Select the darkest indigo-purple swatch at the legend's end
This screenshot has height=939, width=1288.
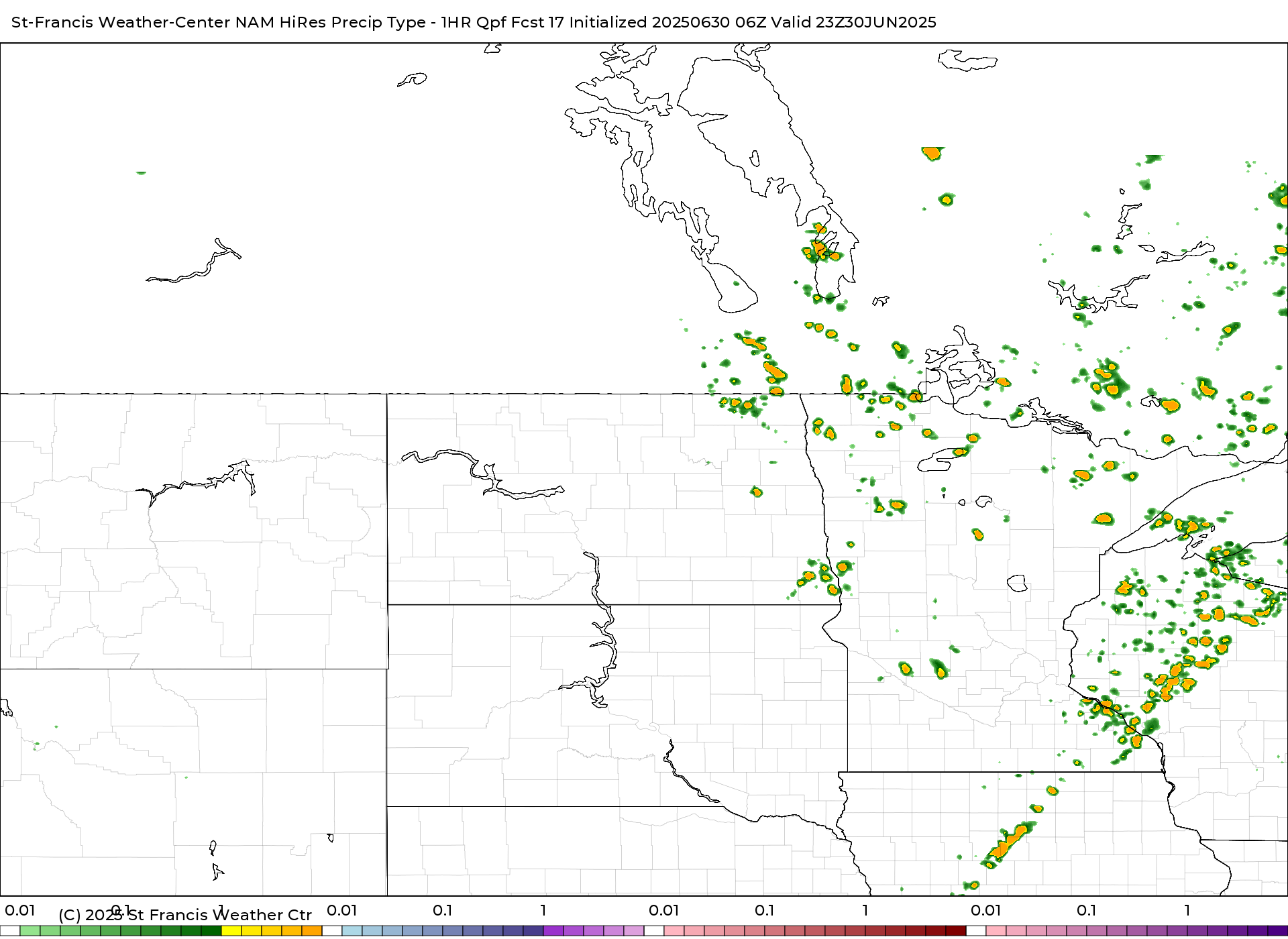[x=1278, y=930]
